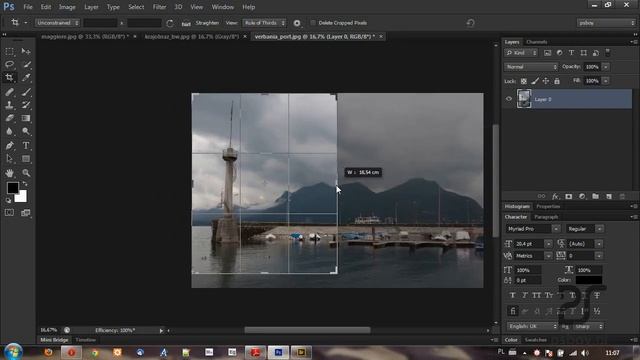Select the Rectangular Marquee tool
The height and width of the screenshot is (360, 640).
pyautogui.click(x=9, y=51)
